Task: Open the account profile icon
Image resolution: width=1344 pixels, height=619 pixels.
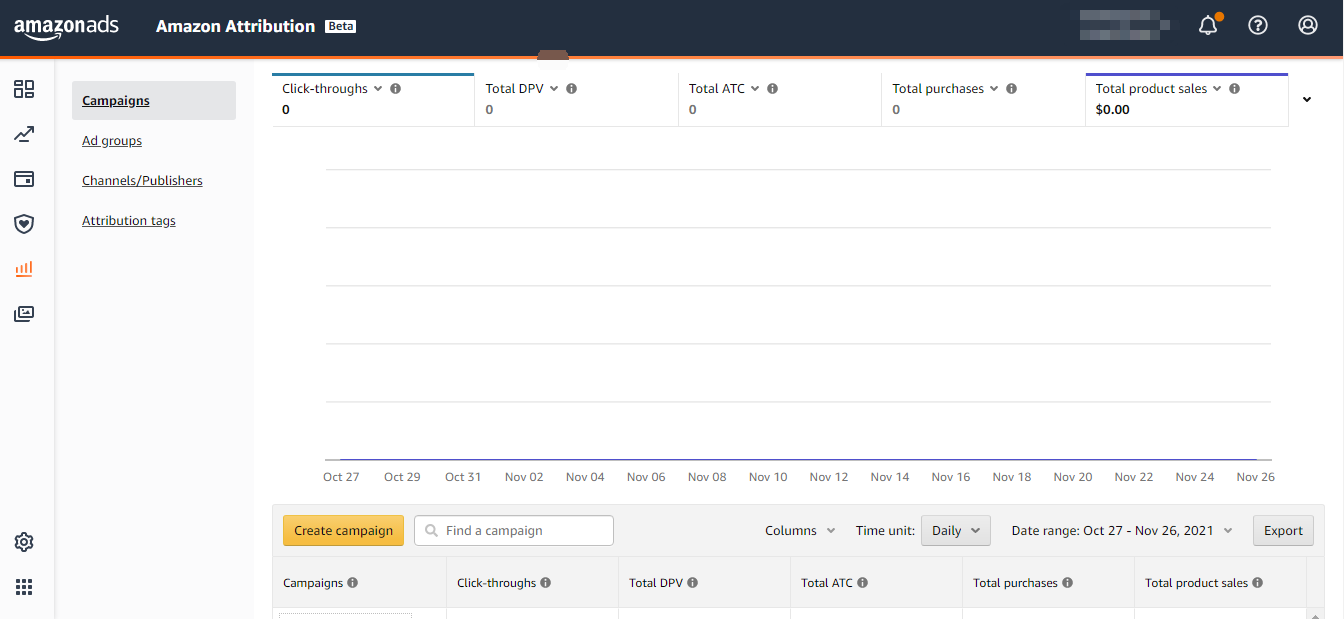Action: 1308,24
